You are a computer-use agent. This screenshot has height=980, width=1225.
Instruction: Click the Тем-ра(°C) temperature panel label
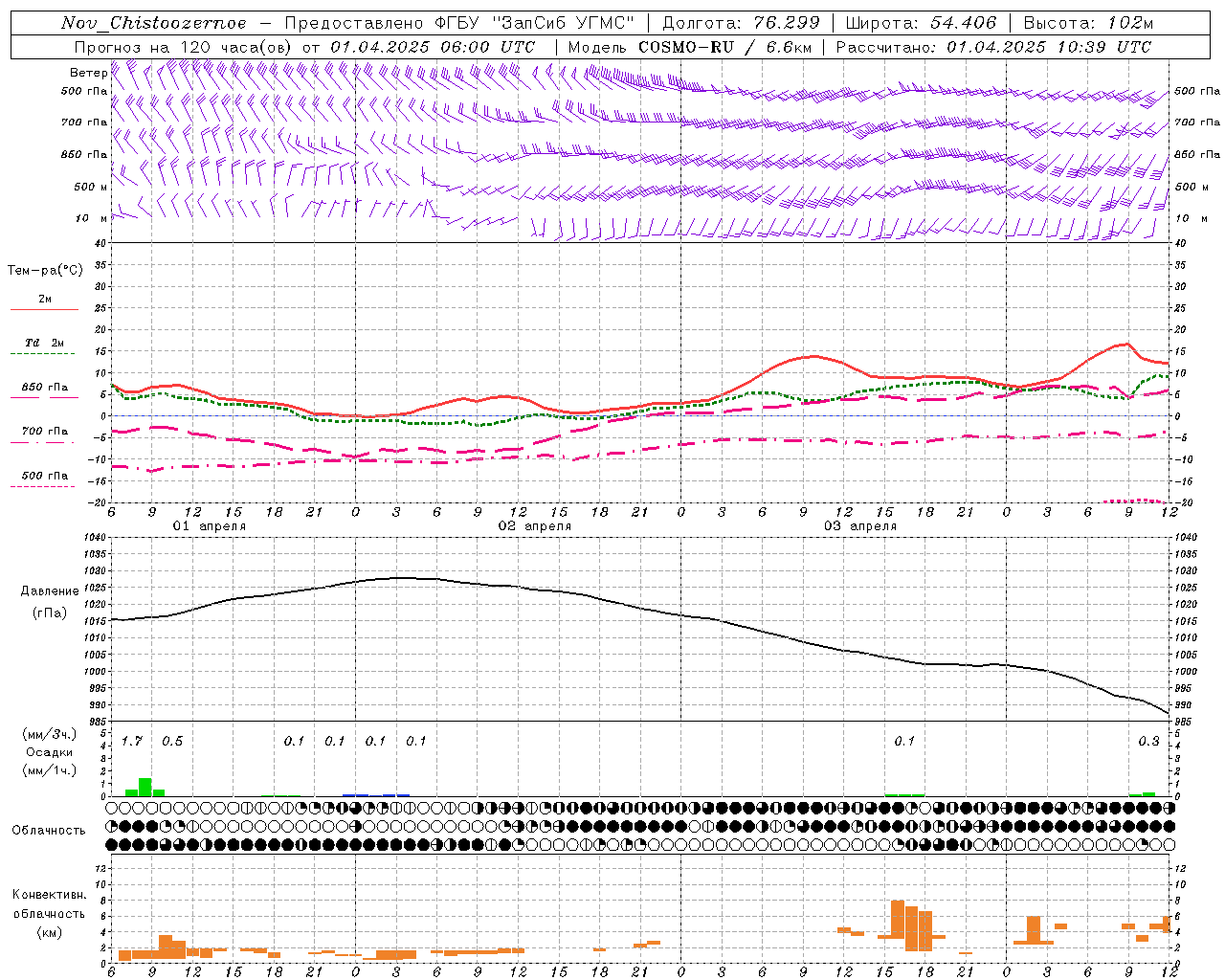click(45, 271)
